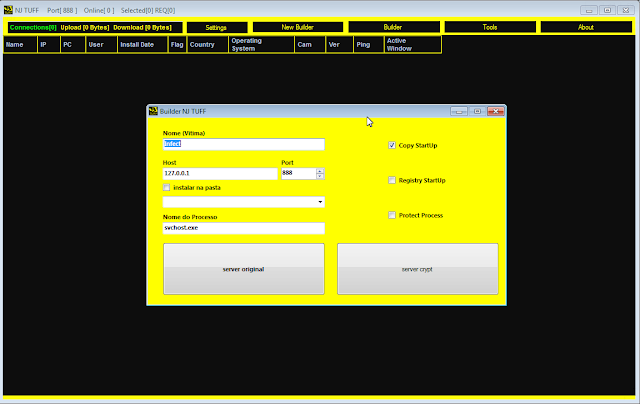640x404 pixels.
Task: Sort by the Install Date column header
Action: (143, 44)
